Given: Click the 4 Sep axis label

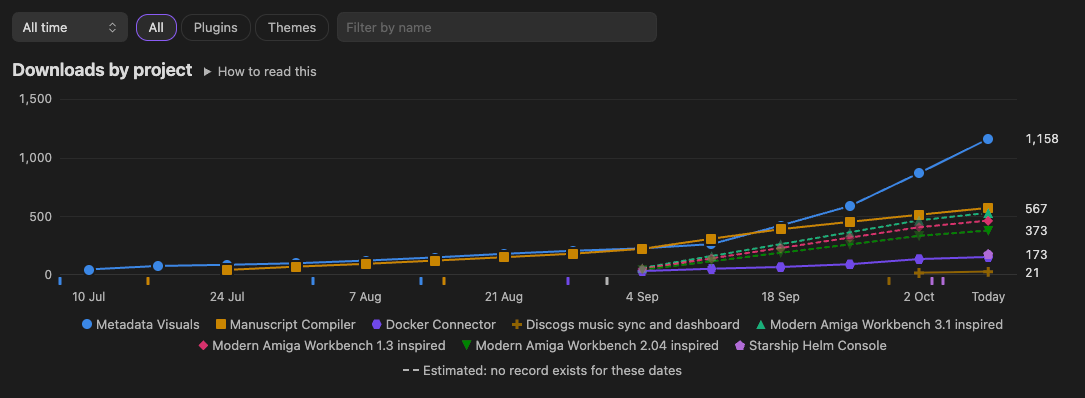Looking at the screenshot, I should [x=642, y=297].
